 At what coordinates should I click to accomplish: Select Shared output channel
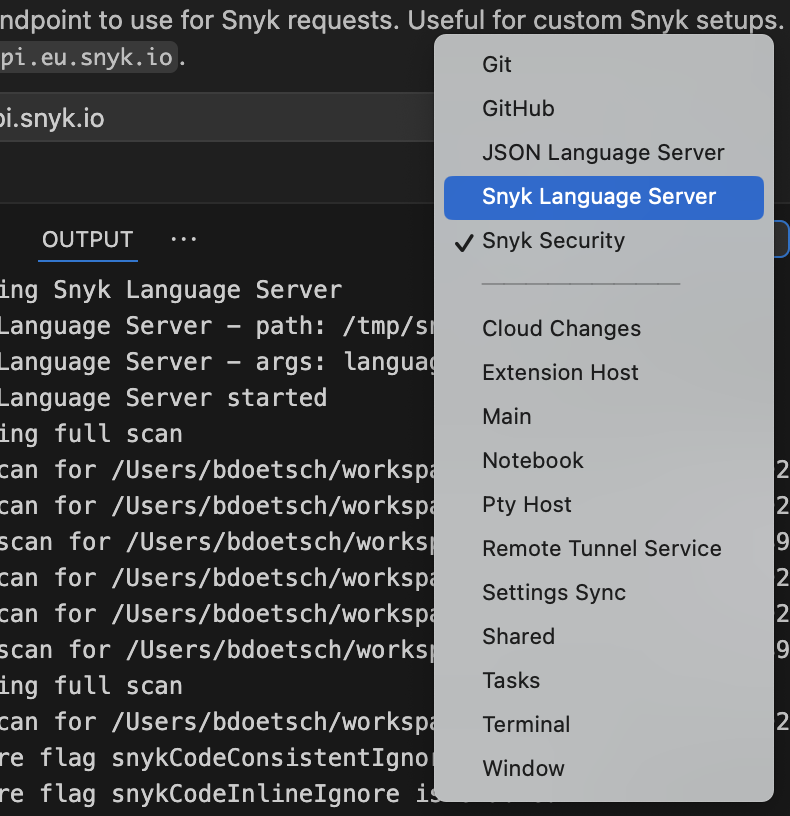[x=518, y=636]
